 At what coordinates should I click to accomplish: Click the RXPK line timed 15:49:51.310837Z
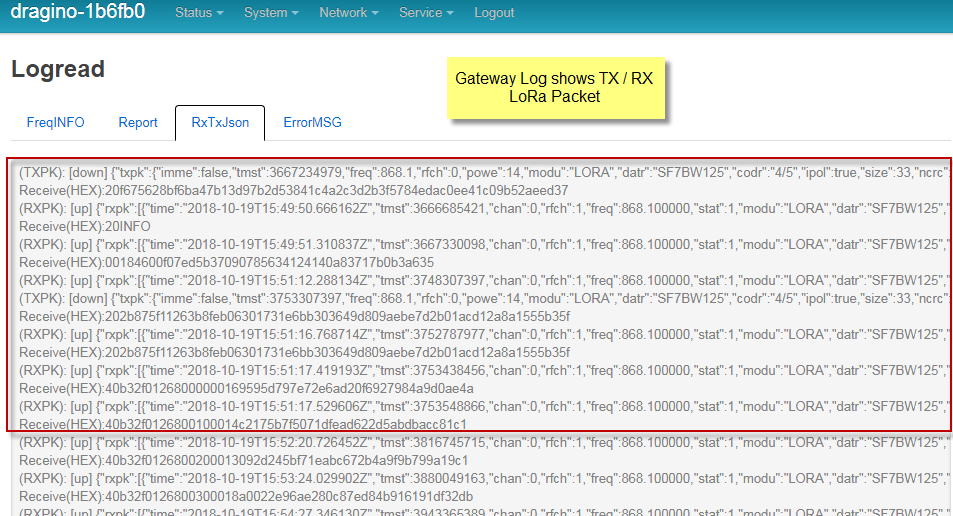point(484,244)
